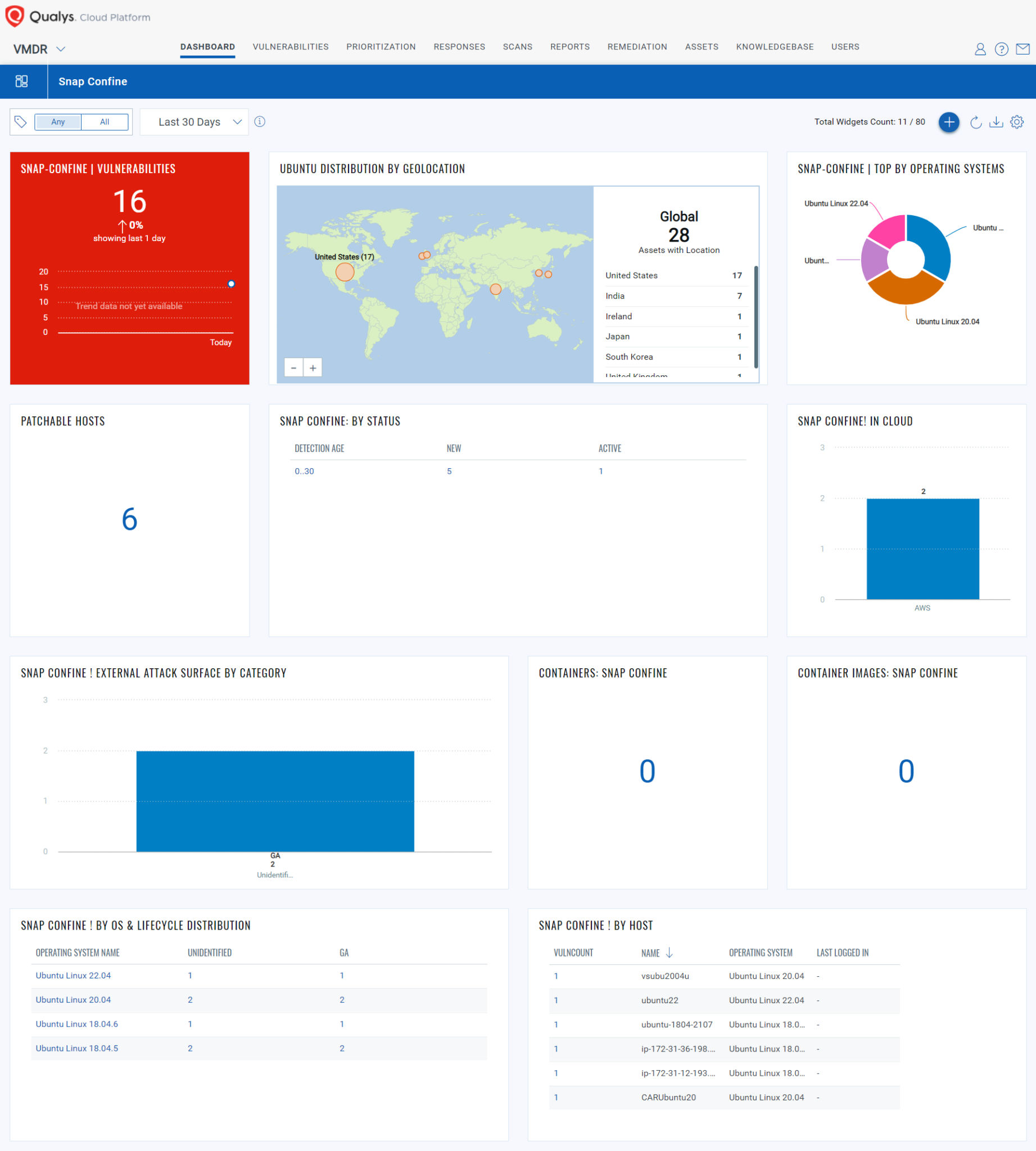Select the Any tag filter option
This screenshot has width=1036, height=1151.
coord(58,122)
